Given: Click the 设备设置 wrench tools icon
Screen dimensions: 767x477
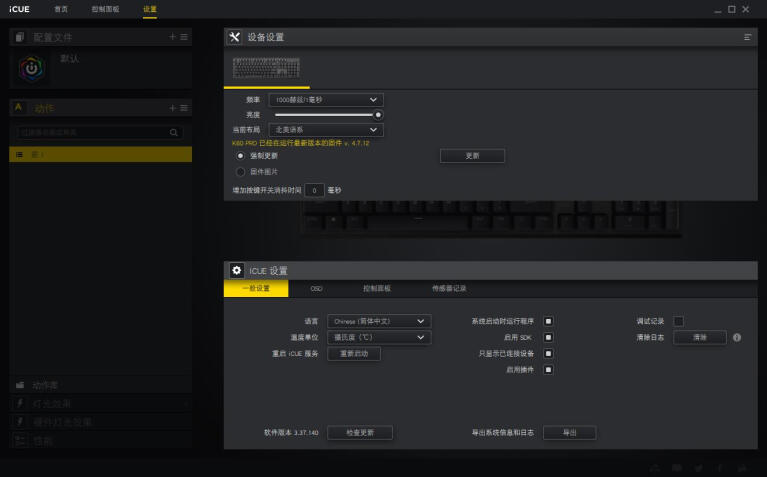Looking at the screenshot, I should click(x=235, y=37).
